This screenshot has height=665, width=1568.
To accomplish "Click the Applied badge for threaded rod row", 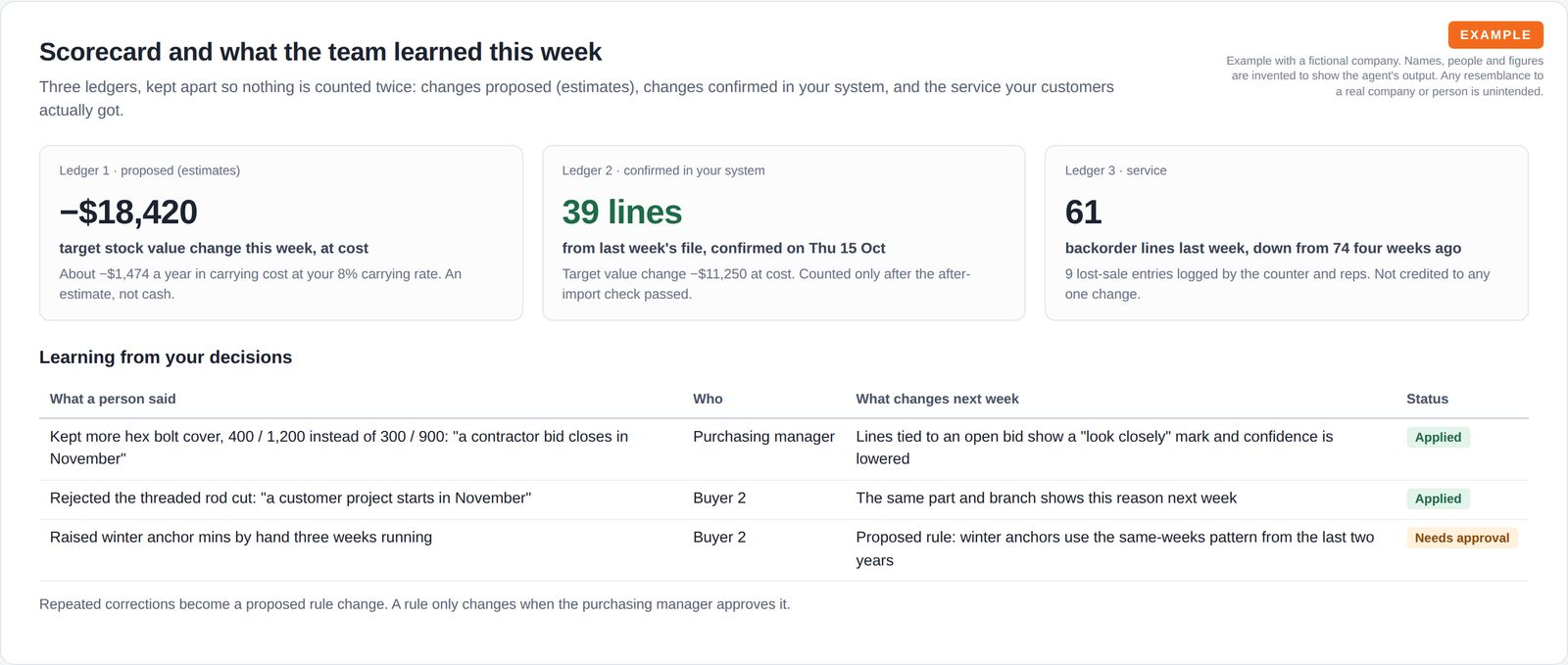I will pyautogui.click(x=1438, y=499).
